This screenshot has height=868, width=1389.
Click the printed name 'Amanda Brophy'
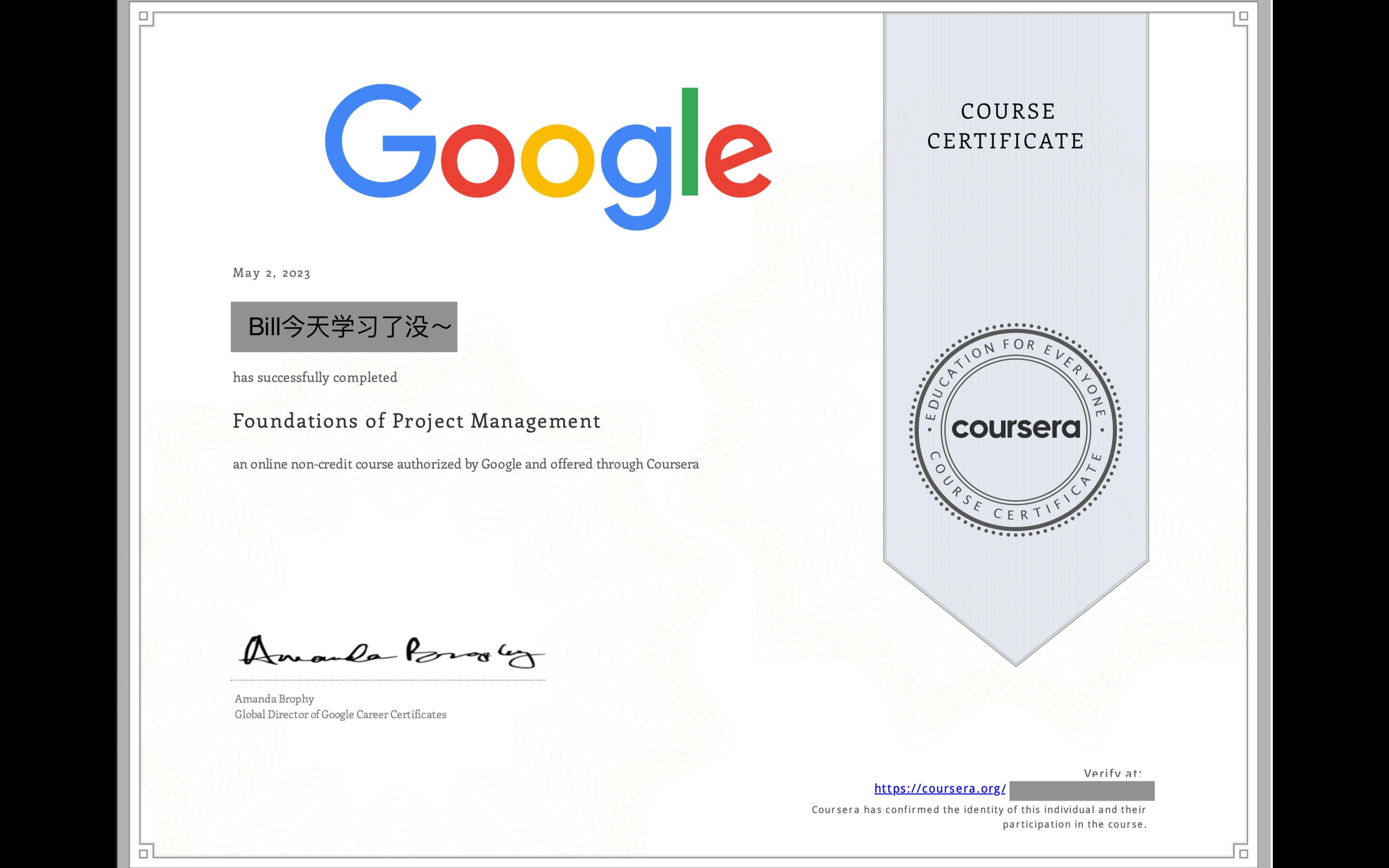click(x=274, y=699)
